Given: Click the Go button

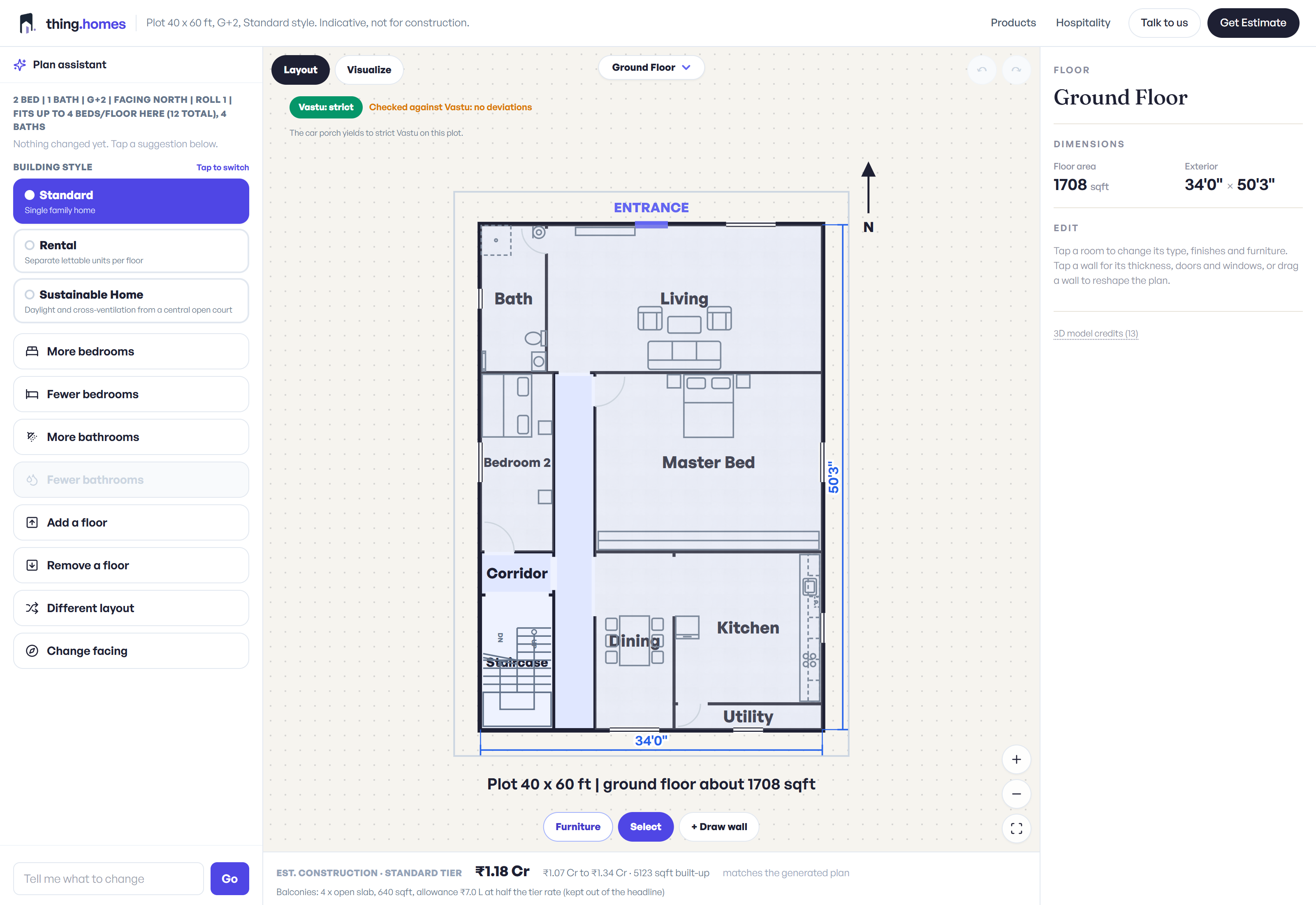Looking at the screenshot, I should 229,878.
